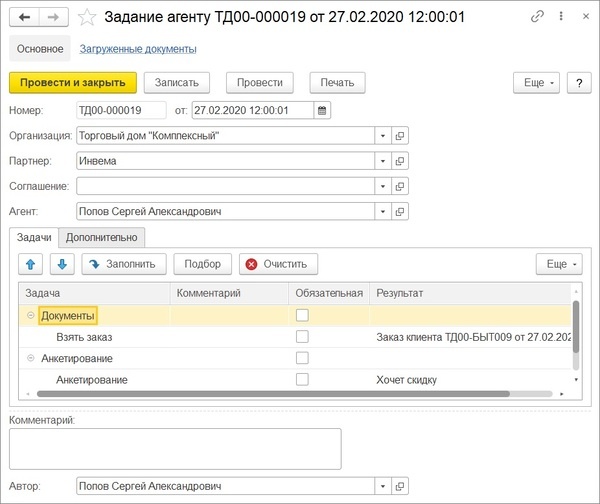This screenshot has width=600, height=504.
Task: Click the horizontal scrollbar of tasks table
Action: pyautogui.click(x=273, y=394)
